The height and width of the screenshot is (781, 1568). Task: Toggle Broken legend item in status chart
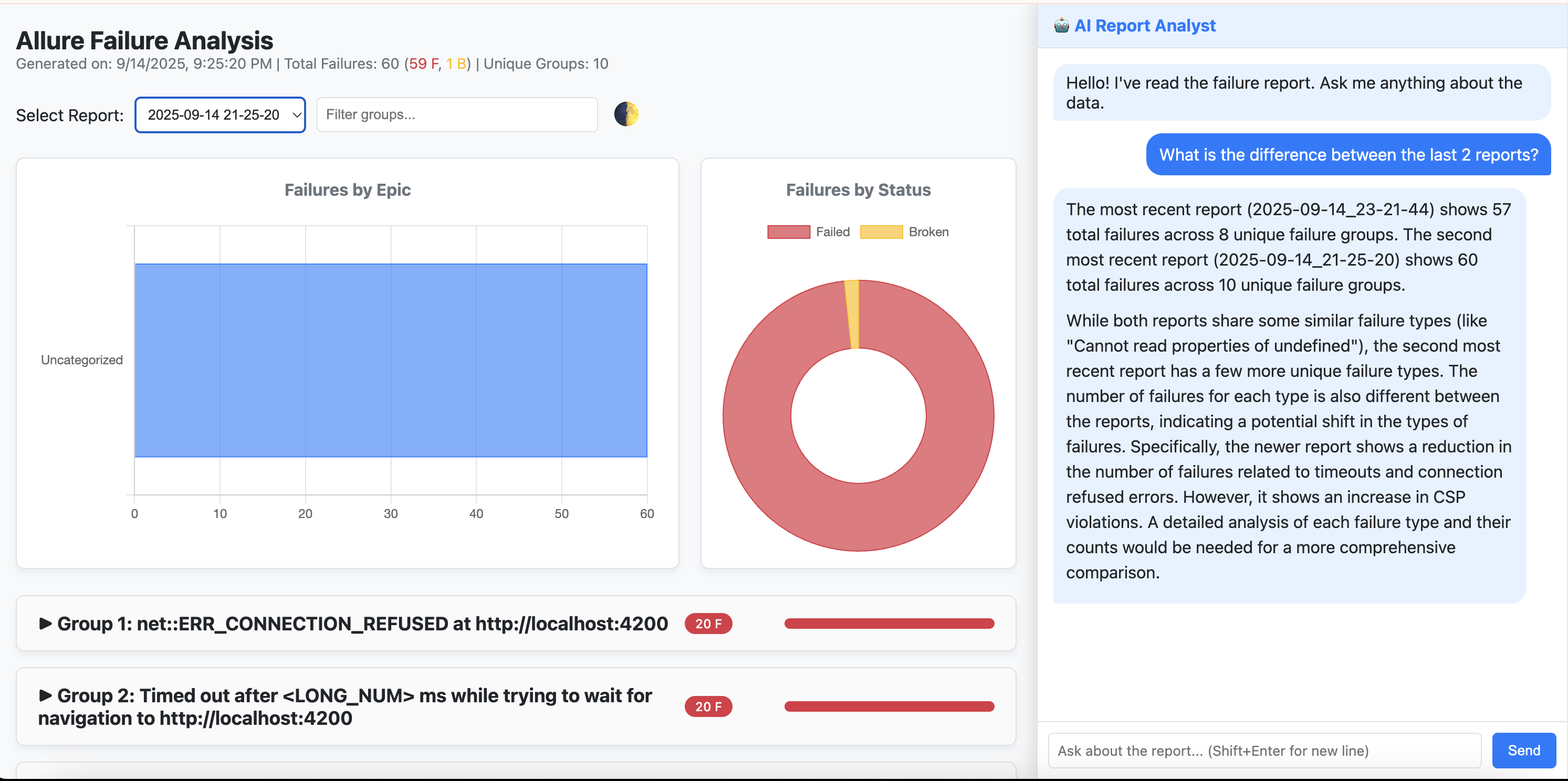tap(928, 232)
